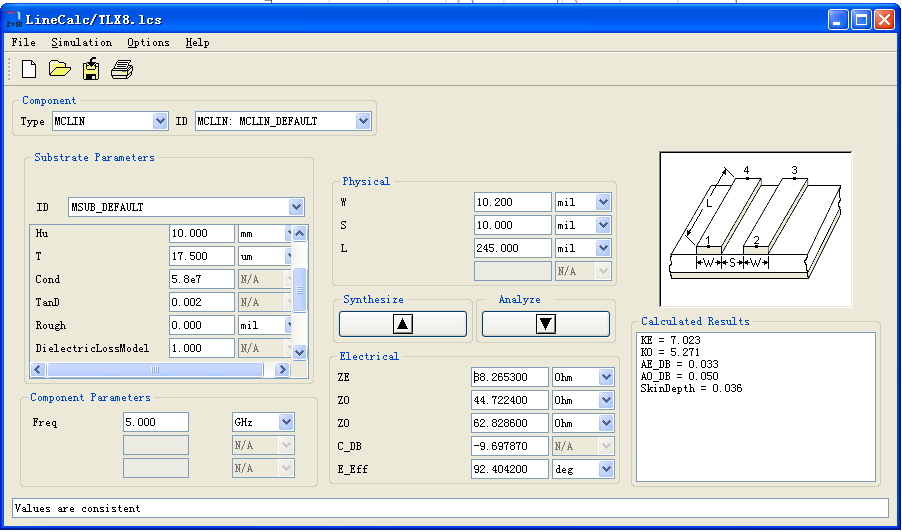Click the Save toolbar icon
This screenshot has height=532, width=902.
coord(91,69)
